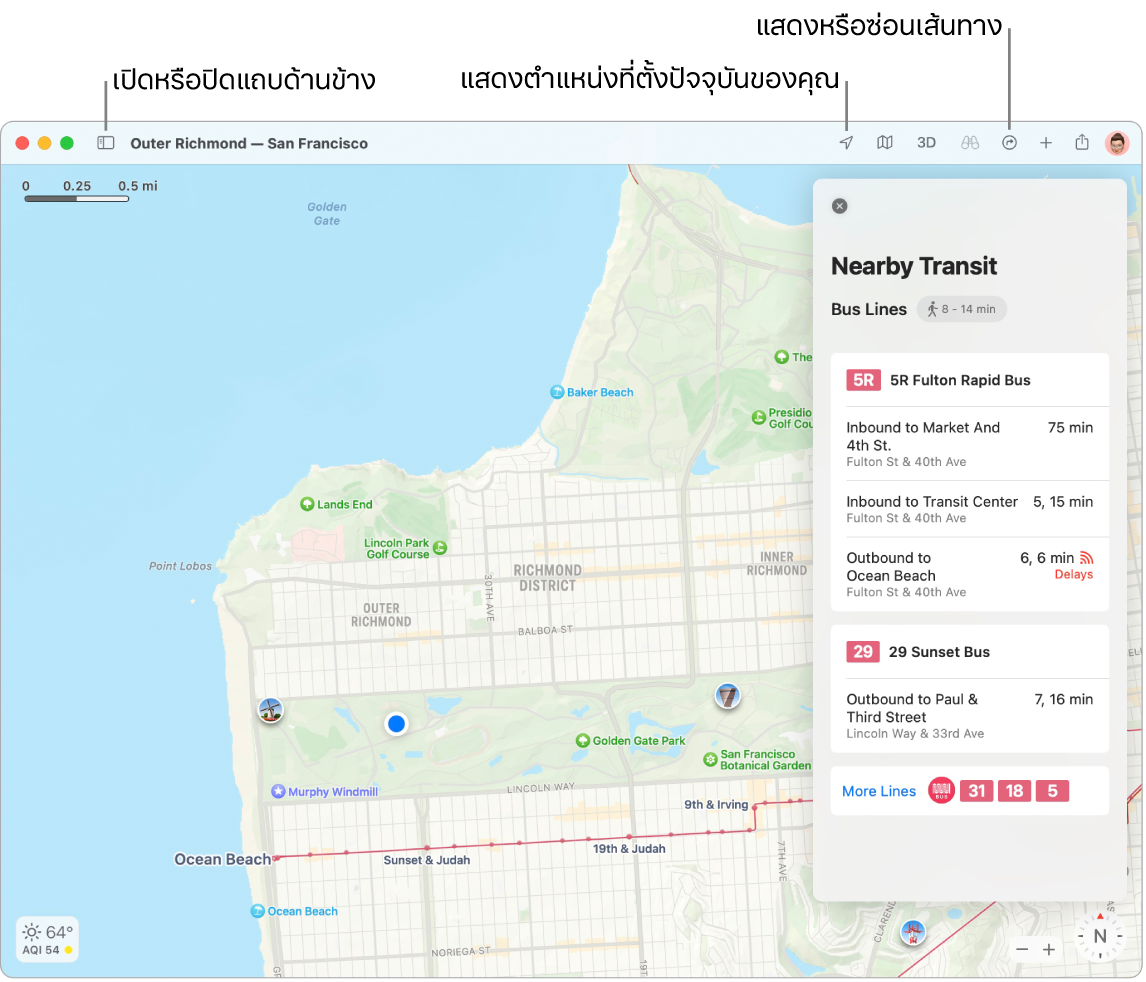Open 5R Fulton Rapid Bus line
1146x982 pixels.
[970, 380]
